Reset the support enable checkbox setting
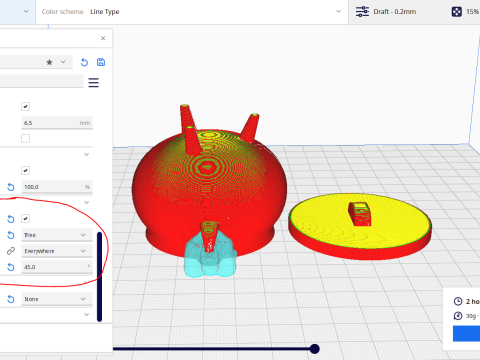The width and height of the screenshot is (480, 360). coord(11,219)
